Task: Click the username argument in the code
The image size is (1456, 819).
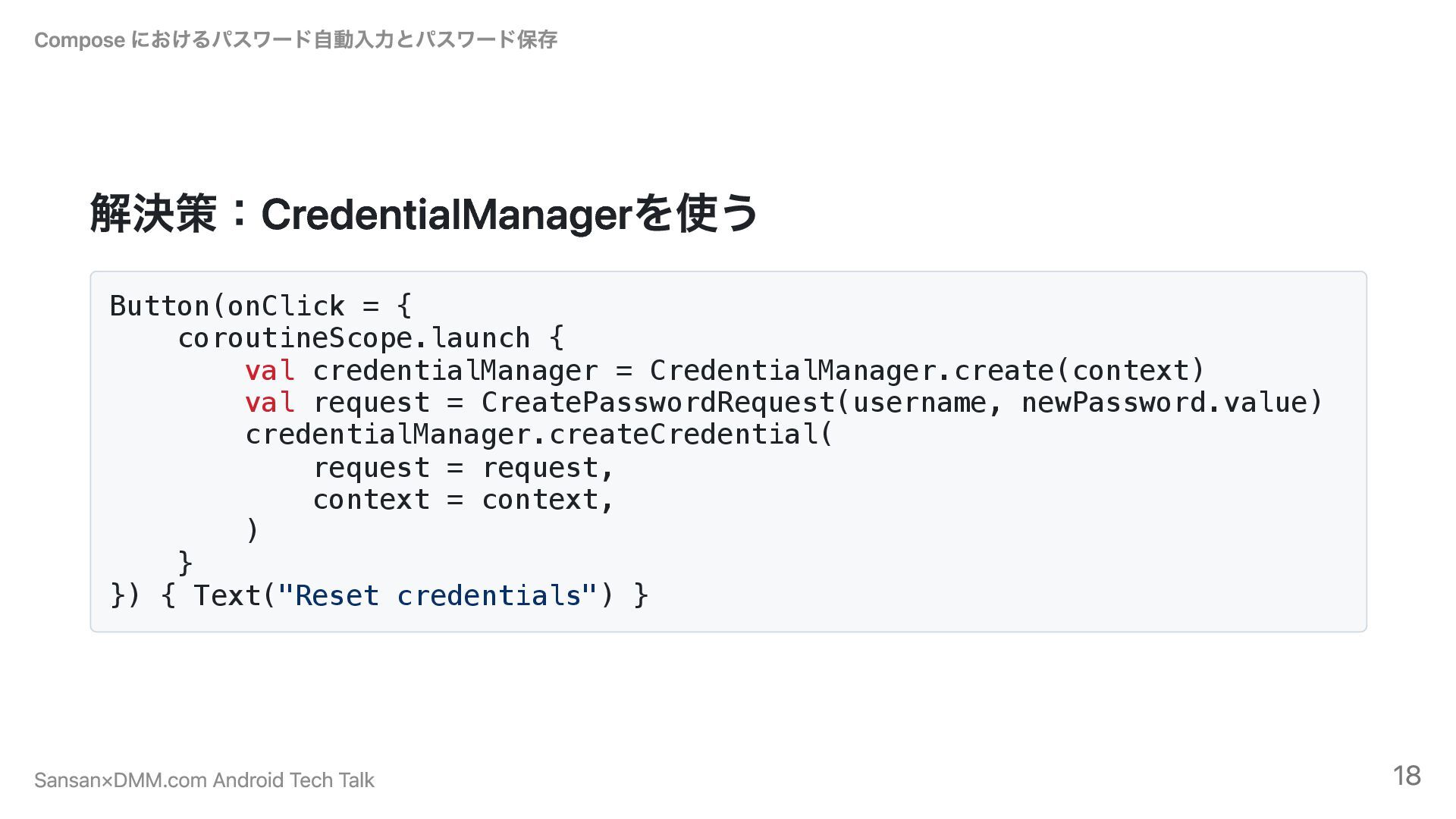Action: [919, 403]
